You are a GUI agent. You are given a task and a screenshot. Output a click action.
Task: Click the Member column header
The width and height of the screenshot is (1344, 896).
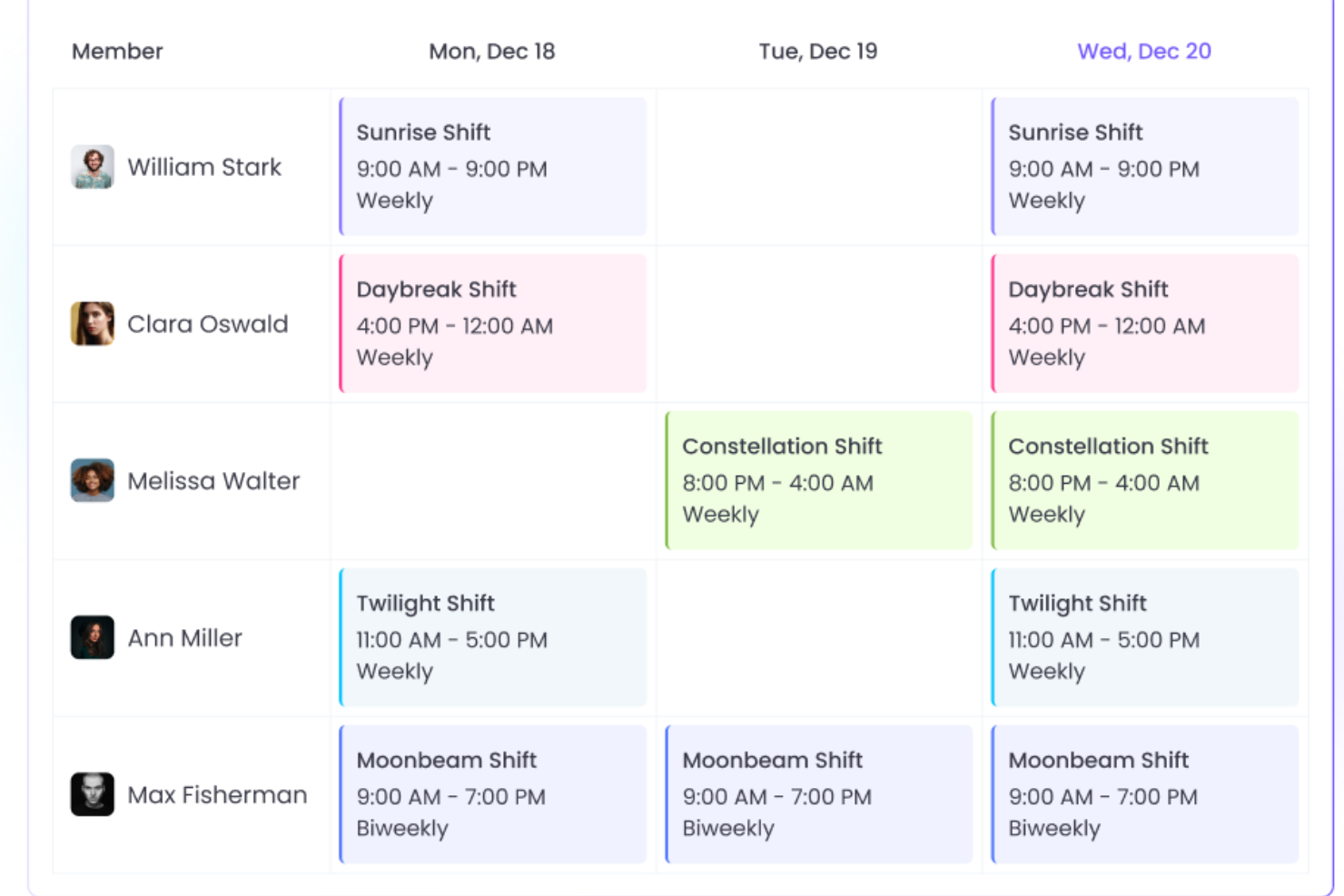point(117,52)
